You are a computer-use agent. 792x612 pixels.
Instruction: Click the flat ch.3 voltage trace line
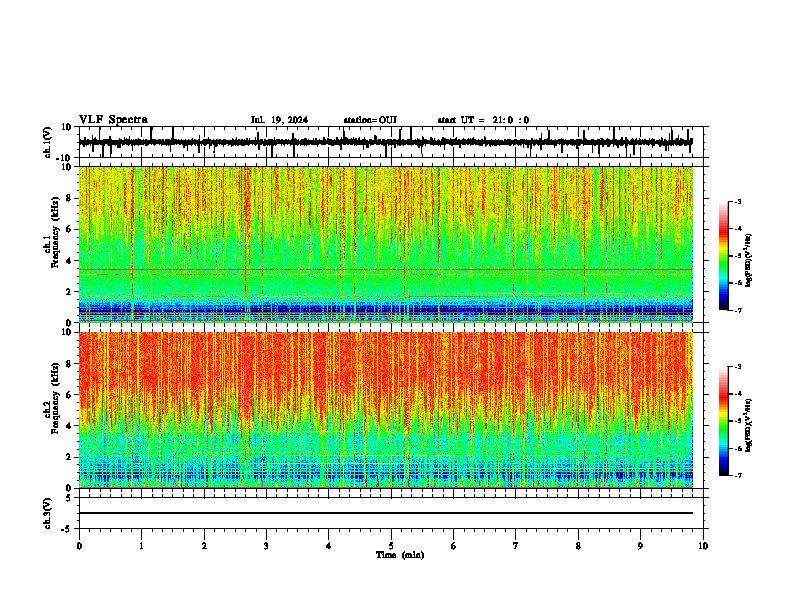pyautogui.click(x=385, y=513)
